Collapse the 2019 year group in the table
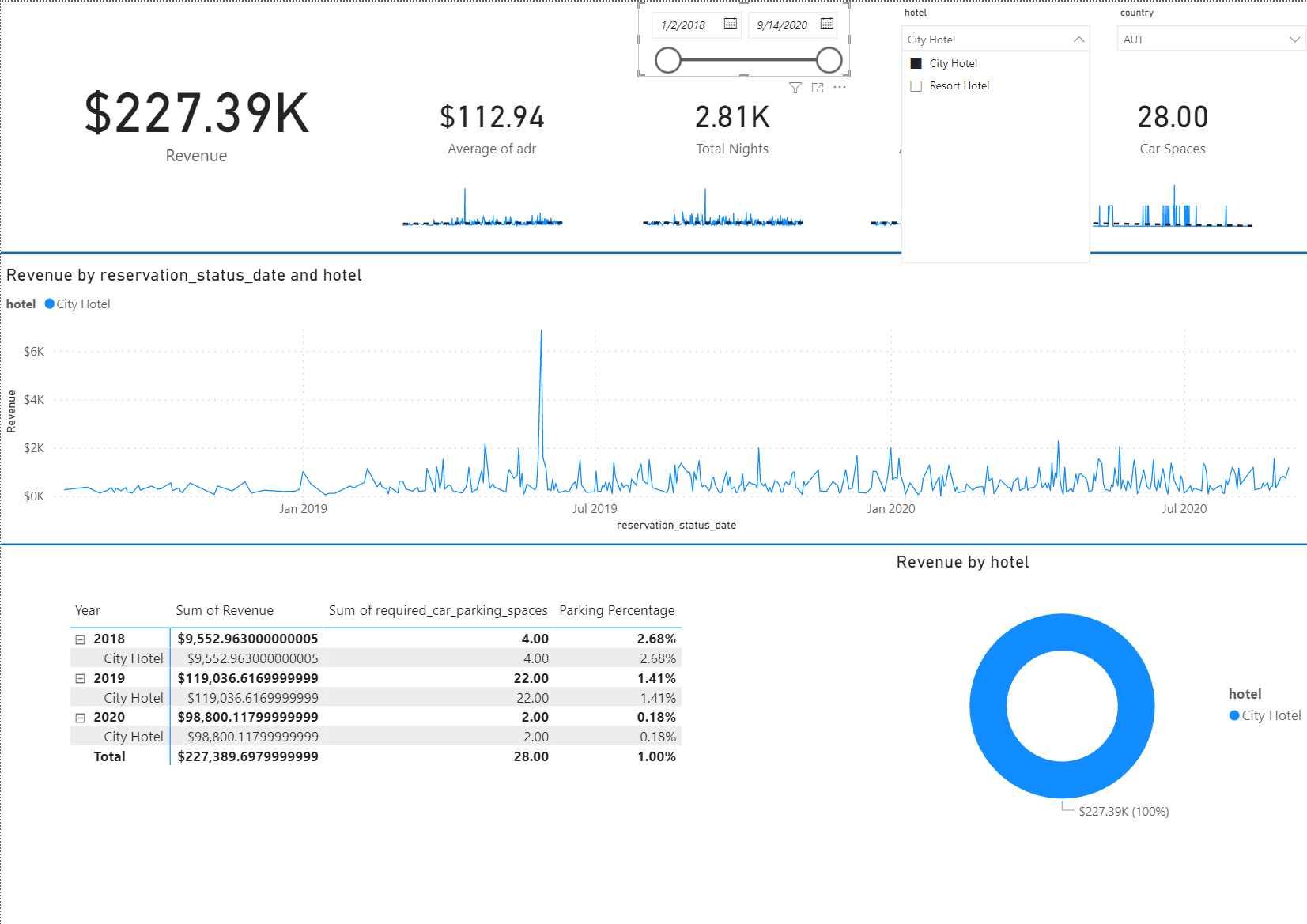 (x=79, y=677)
